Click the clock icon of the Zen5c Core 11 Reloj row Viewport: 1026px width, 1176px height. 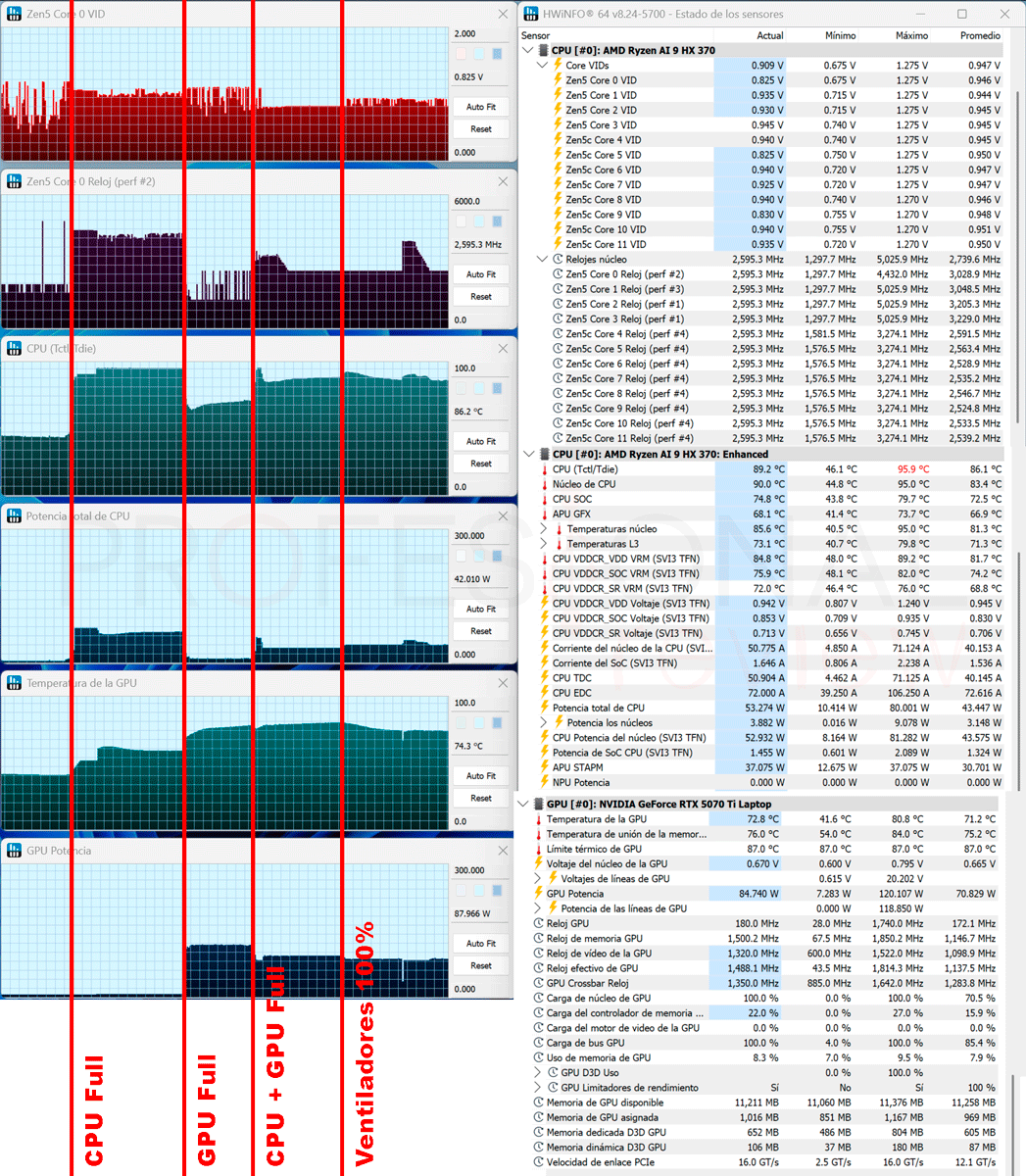tap(559, 438)
